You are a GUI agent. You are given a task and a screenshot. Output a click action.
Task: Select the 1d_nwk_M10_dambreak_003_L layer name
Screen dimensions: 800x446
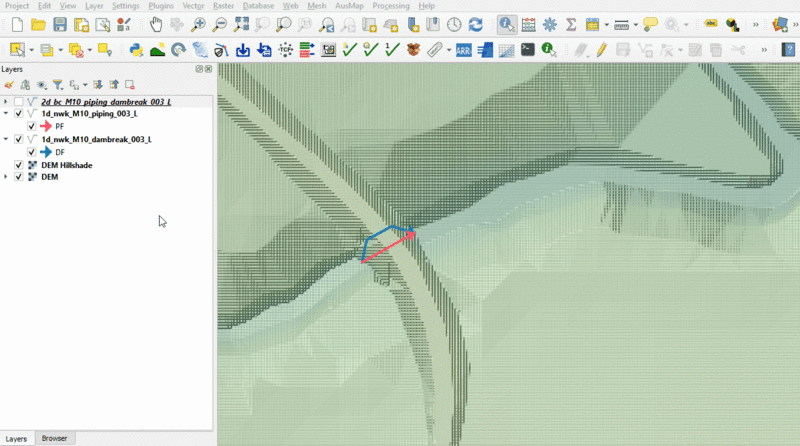96,139
